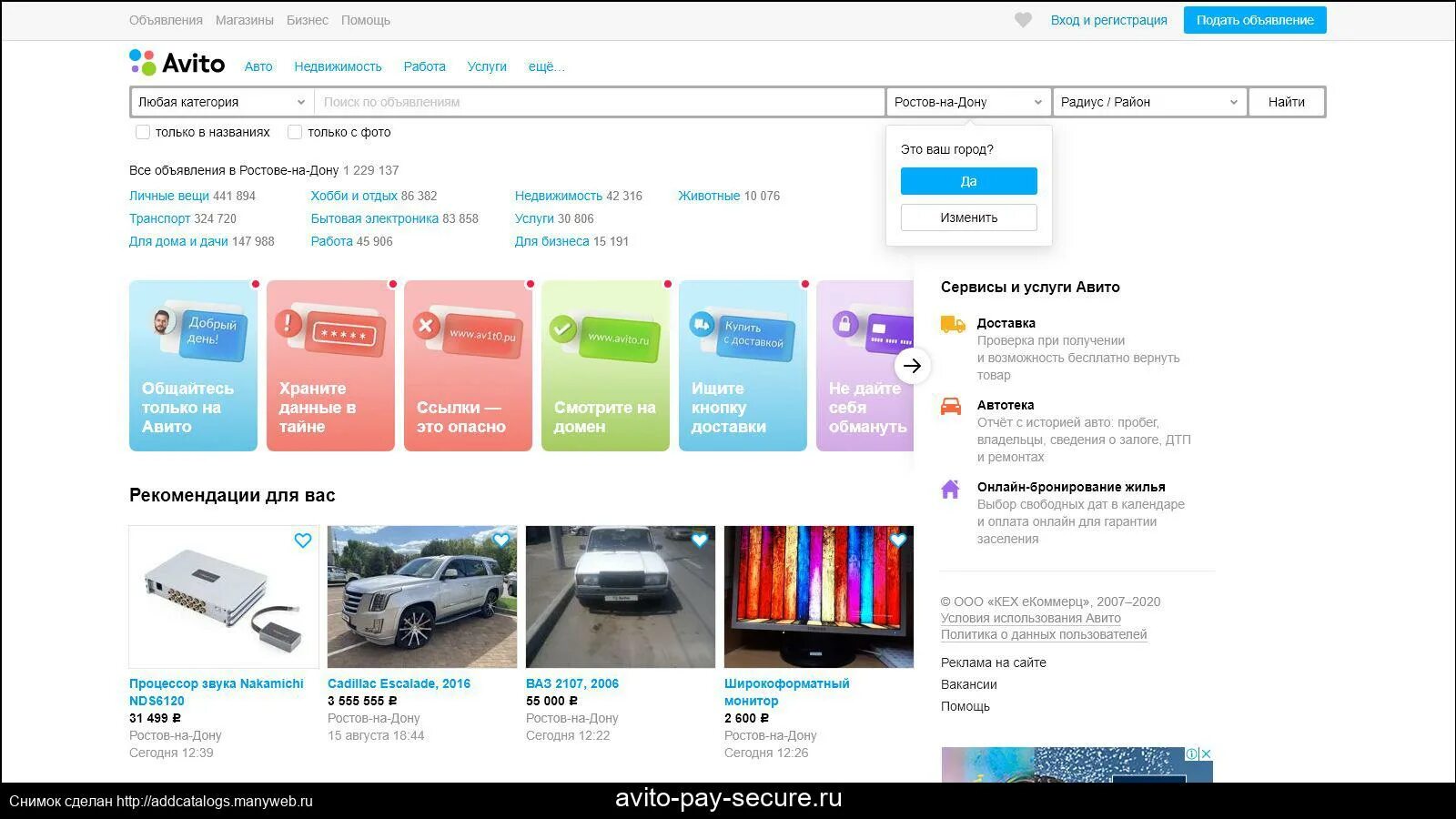
Task: Open 'Храните данные в тайне' card
Action: [330, 366]
